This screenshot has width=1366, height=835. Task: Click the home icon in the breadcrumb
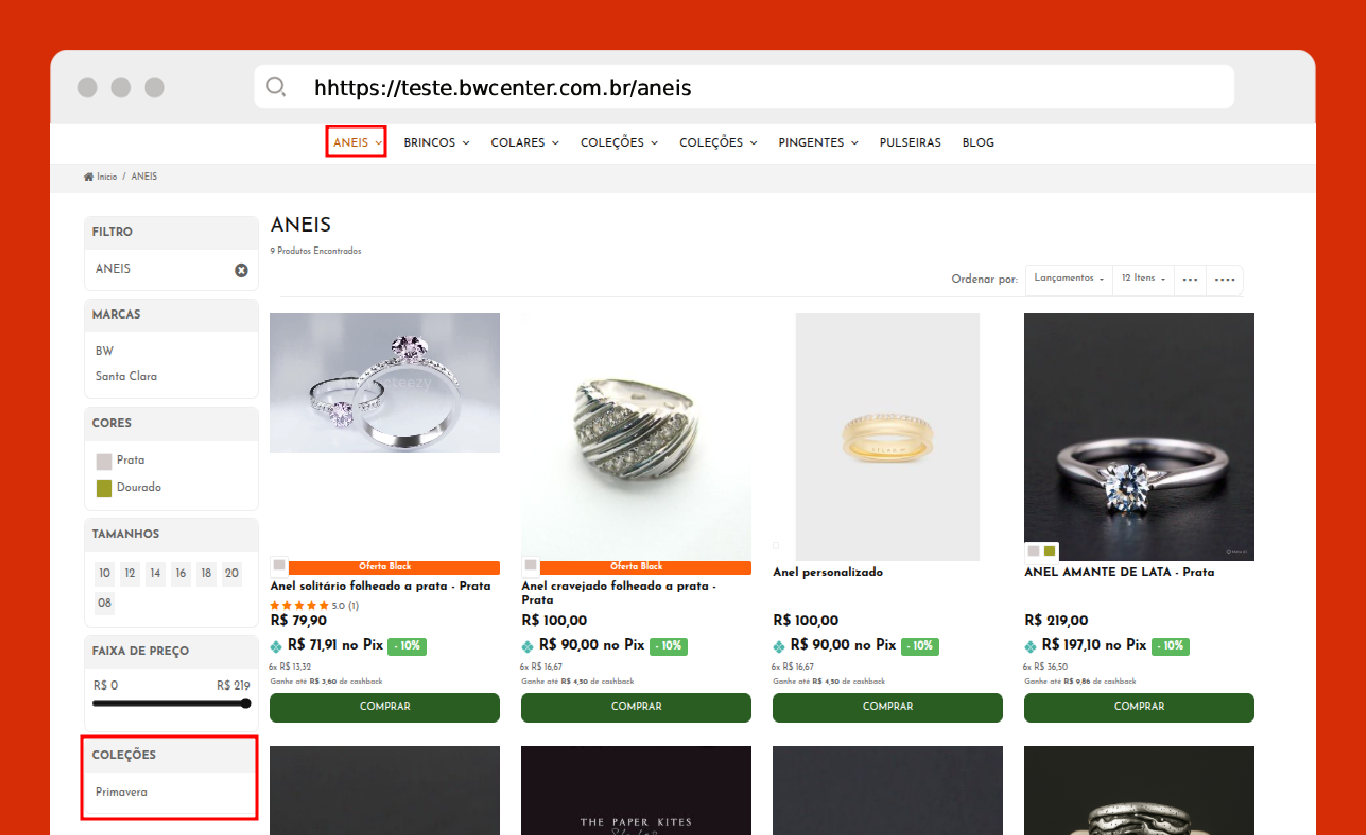[x=89, y=177]
